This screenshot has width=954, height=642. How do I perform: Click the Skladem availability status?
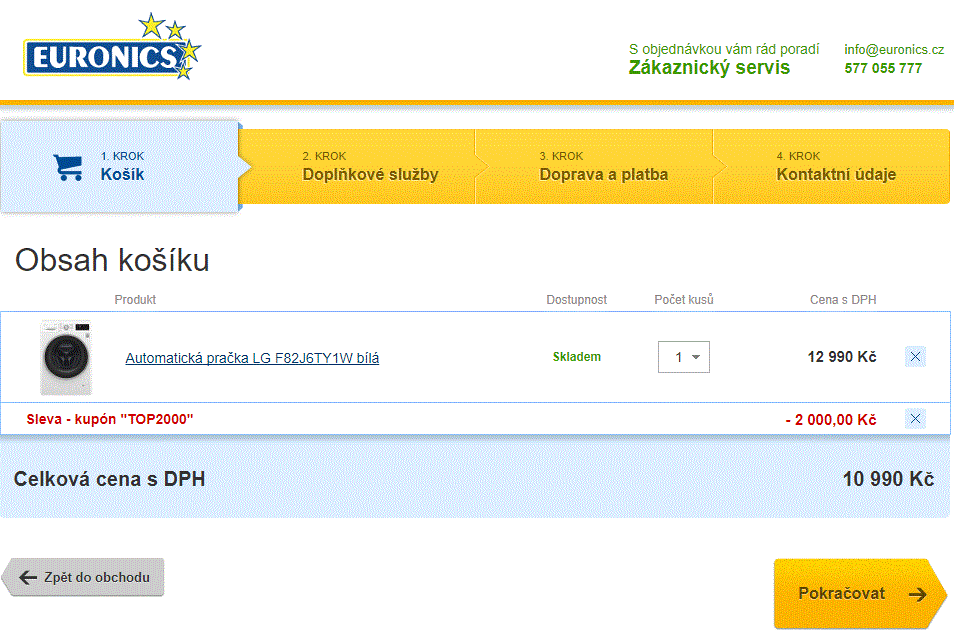576,357
